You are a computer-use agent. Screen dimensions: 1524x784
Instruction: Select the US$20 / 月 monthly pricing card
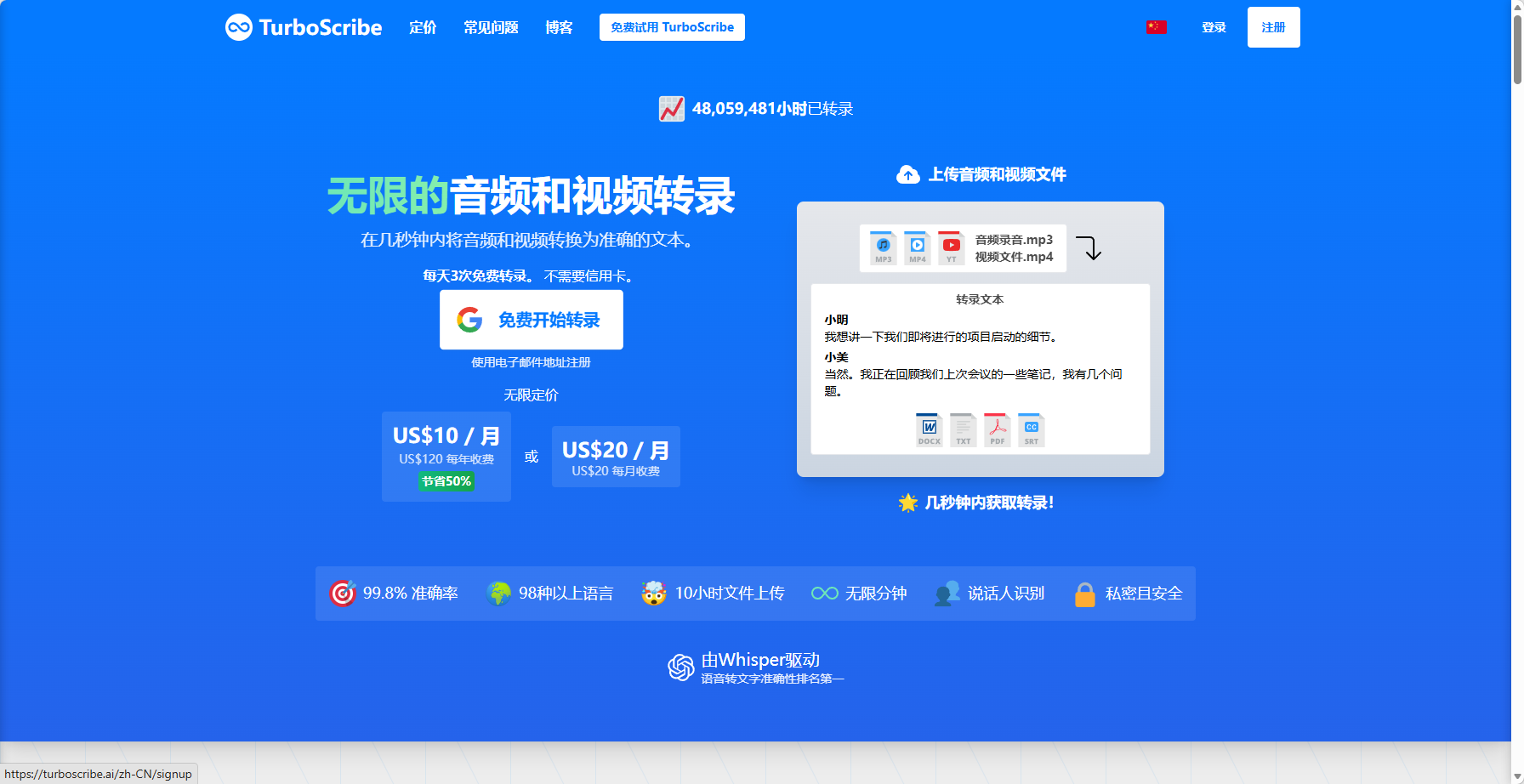tap(616, 457)
